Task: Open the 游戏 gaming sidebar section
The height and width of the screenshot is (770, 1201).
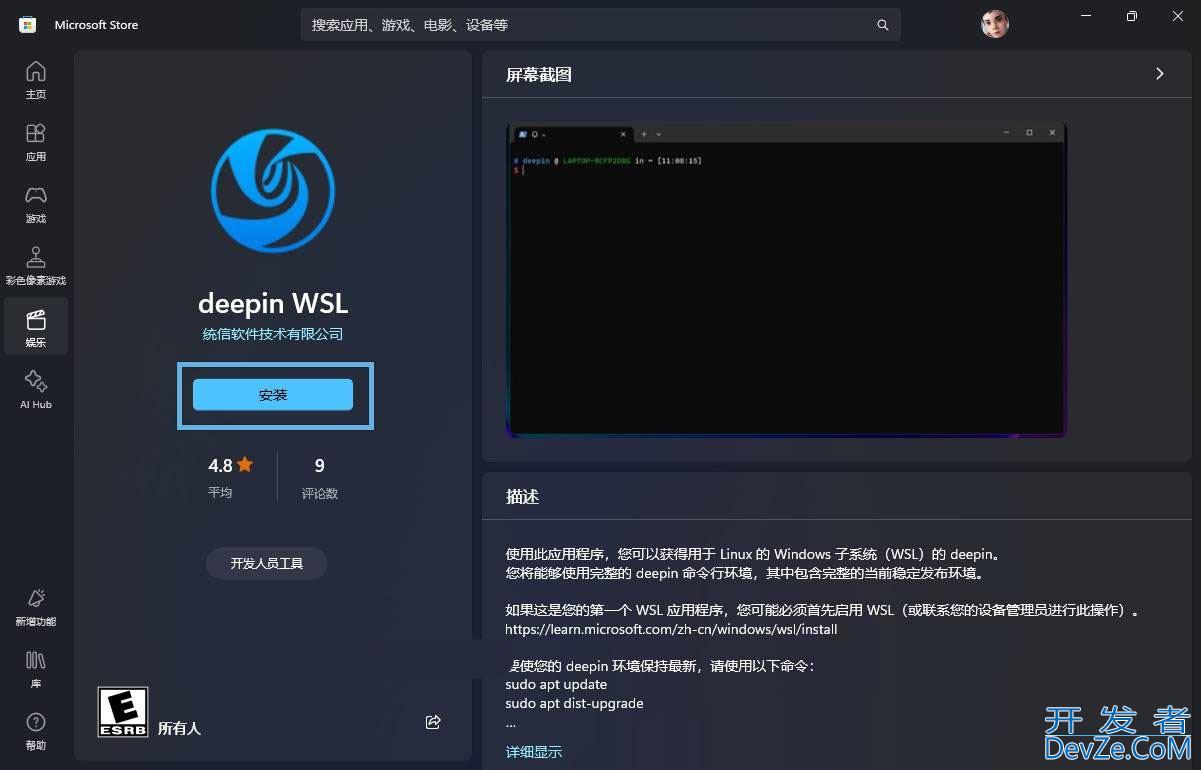Action: click(x=36, y=204)
